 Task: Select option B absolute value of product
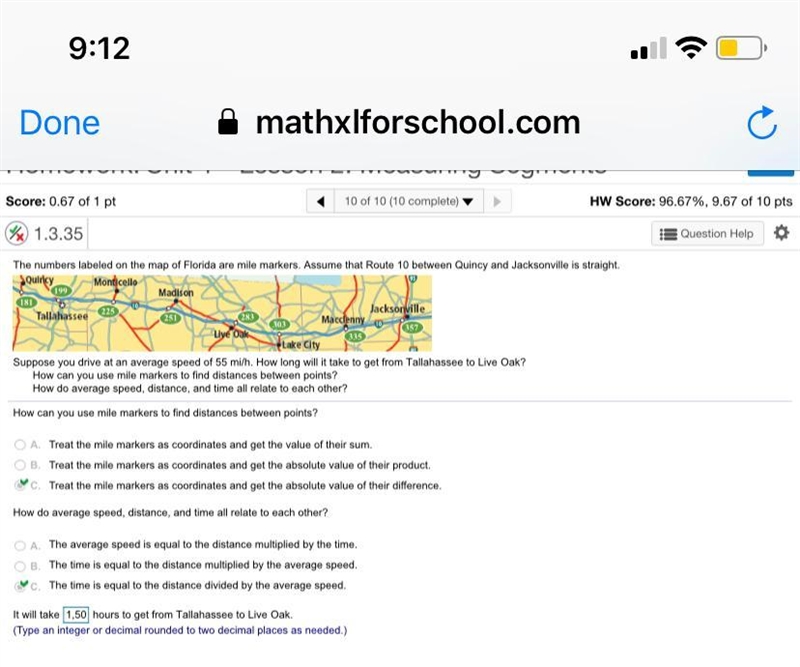coord(19,465)
